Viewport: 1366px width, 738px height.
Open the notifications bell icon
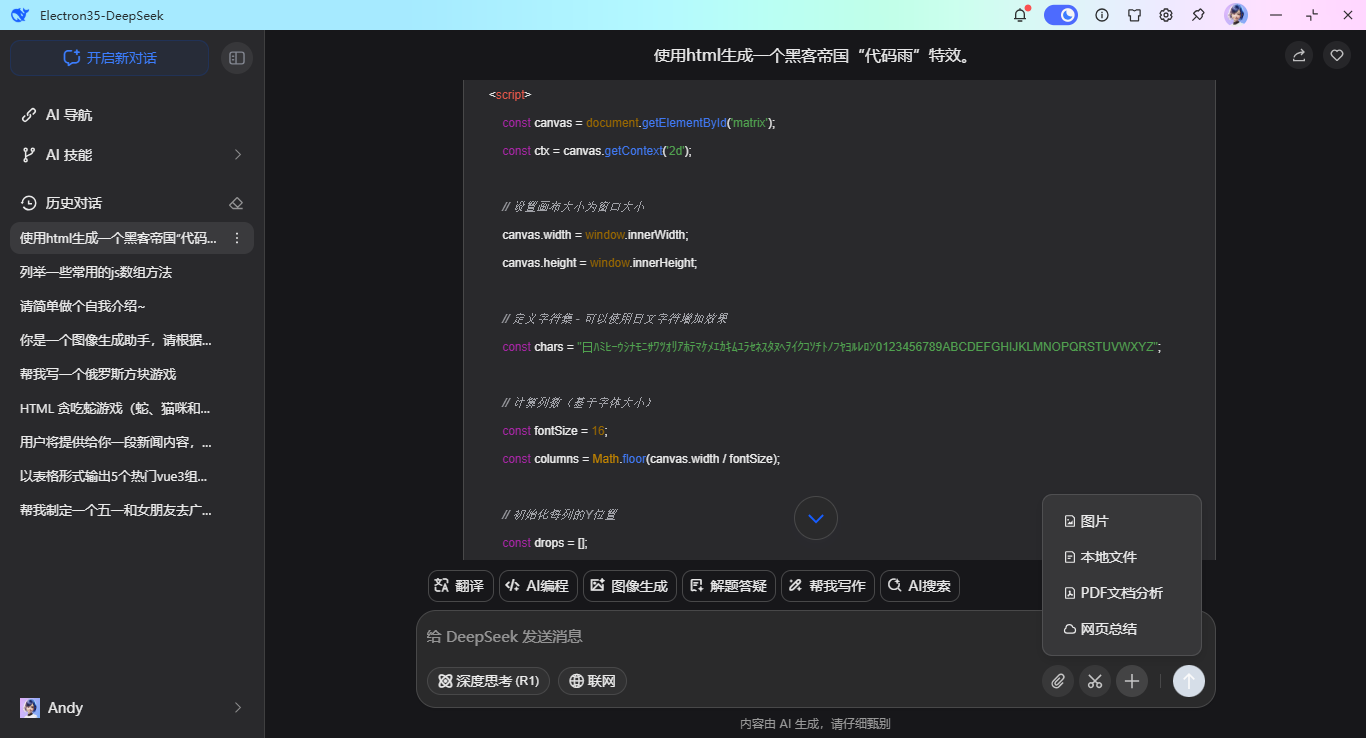(x=1020, y=15)
